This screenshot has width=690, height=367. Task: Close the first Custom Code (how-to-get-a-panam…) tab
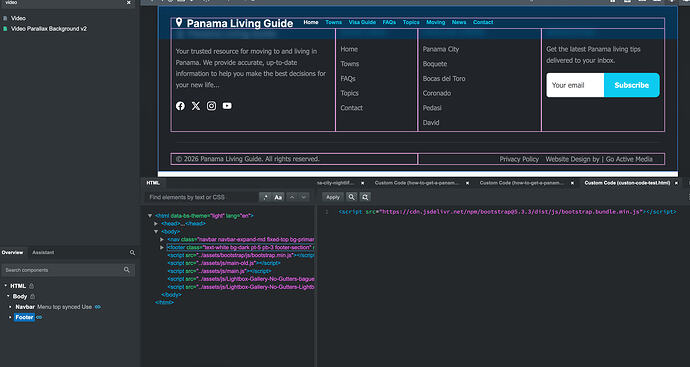467,183
